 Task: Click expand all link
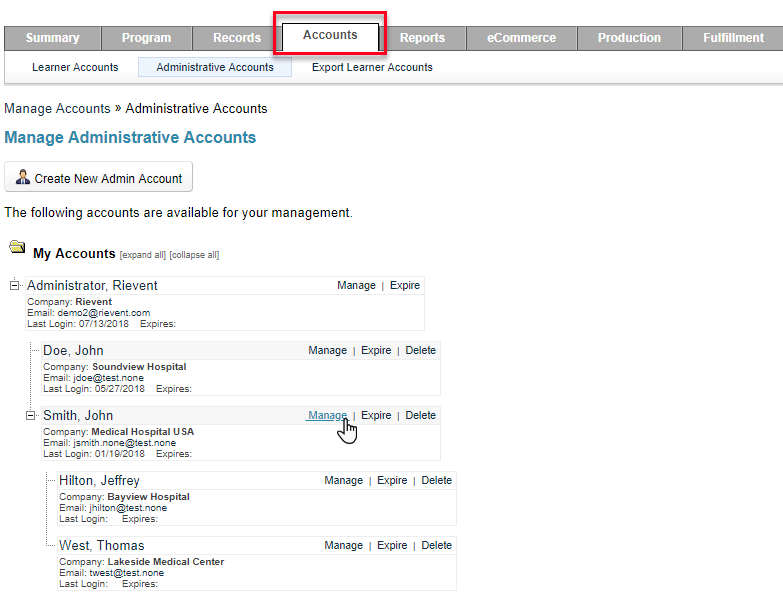(x=143, y=255)
